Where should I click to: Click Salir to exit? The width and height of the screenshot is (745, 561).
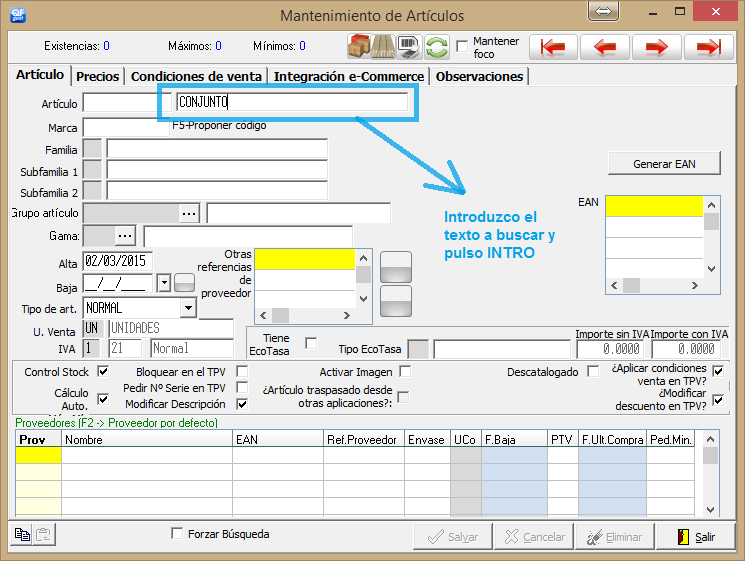(x=696, y=537)
